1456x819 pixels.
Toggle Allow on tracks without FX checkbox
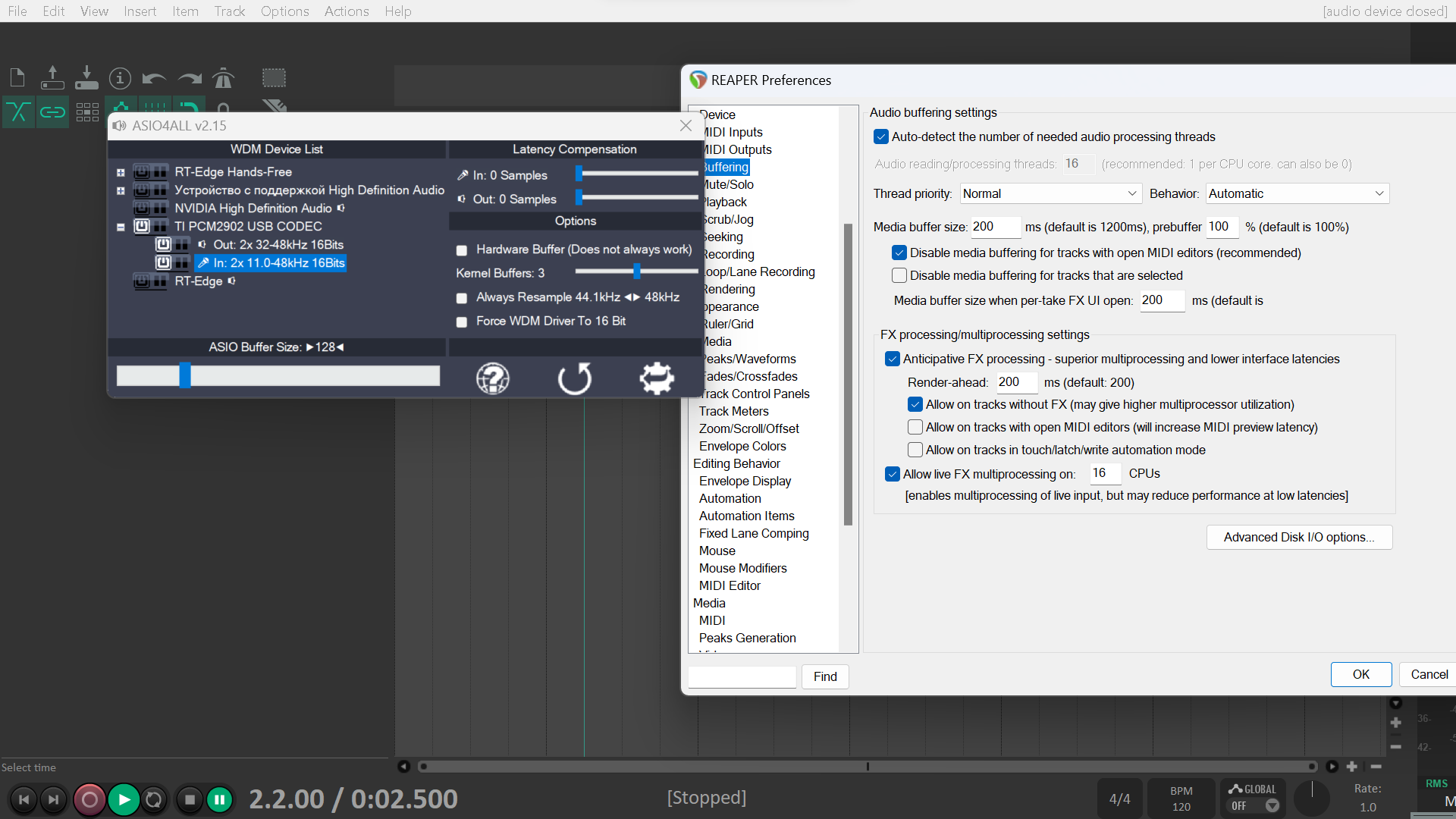(x=915, y=404)
